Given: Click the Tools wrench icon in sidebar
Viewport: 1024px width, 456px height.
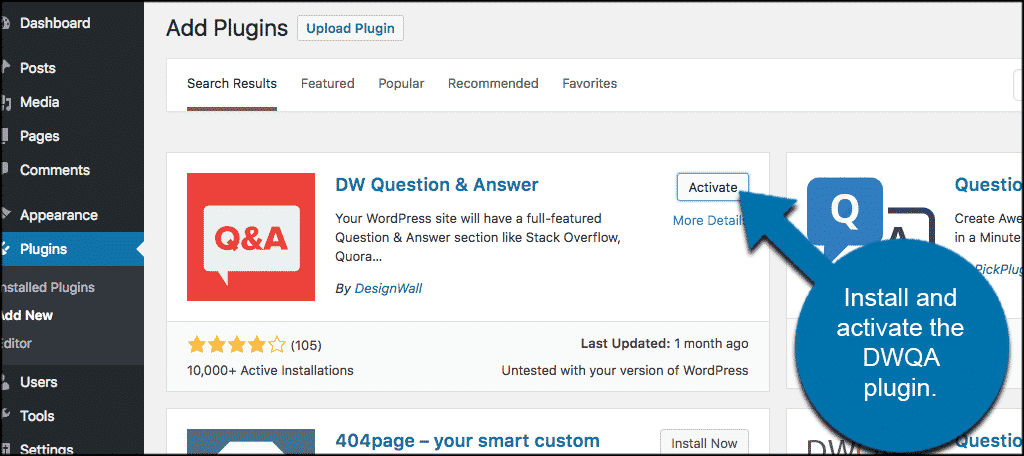Looking at the screenshot, I should (x=6, y=415).
